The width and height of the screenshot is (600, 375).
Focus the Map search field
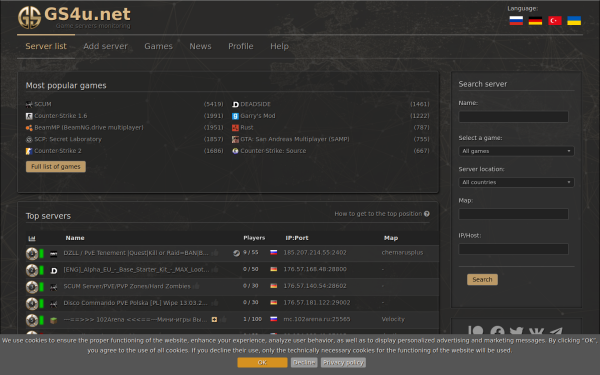514,214
